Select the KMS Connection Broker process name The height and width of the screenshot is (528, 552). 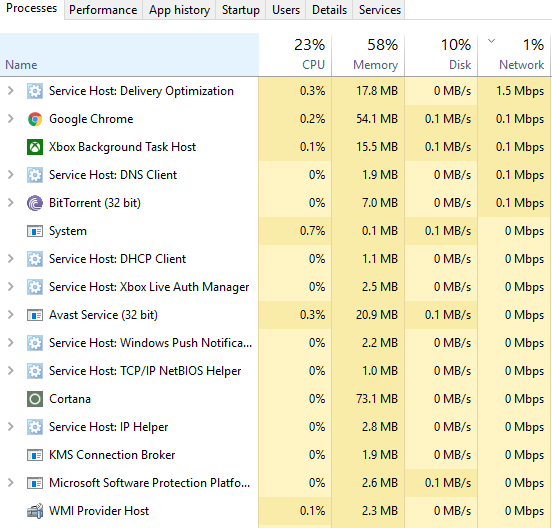(x=112, y=455)
